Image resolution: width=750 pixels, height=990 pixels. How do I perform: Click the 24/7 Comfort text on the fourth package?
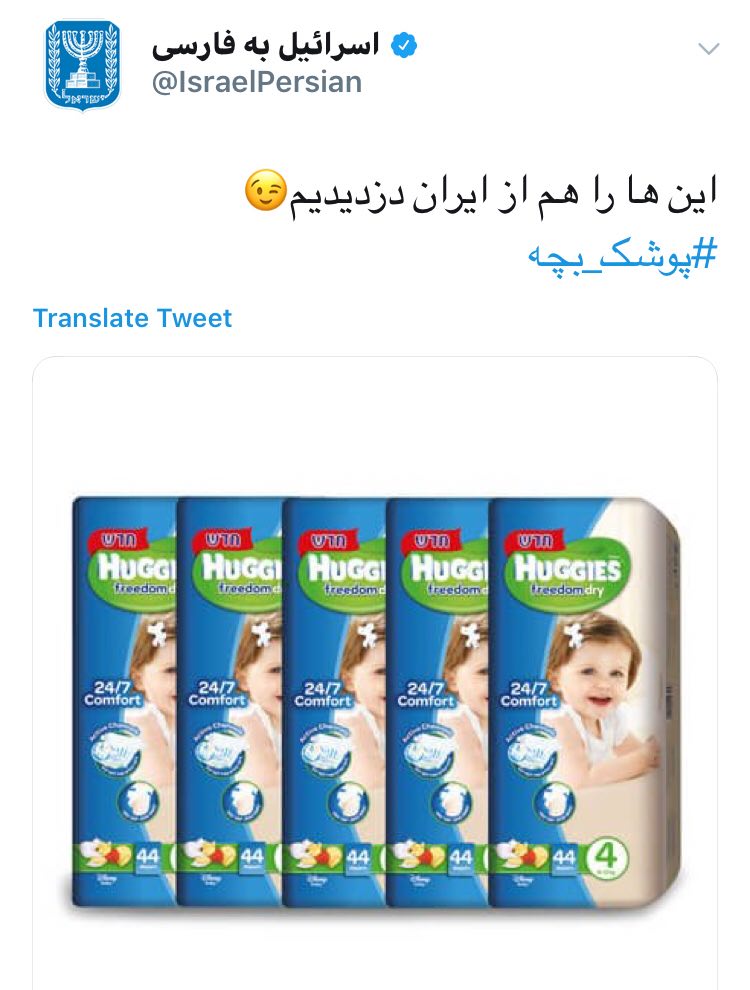click(426, 694)
